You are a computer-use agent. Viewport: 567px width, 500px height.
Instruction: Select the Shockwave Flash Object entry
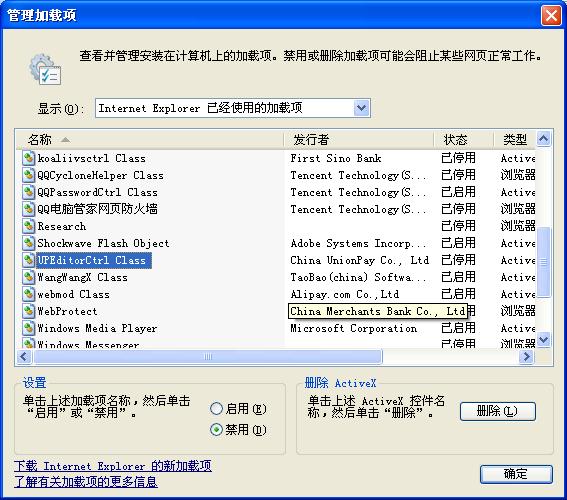[103, 243]
